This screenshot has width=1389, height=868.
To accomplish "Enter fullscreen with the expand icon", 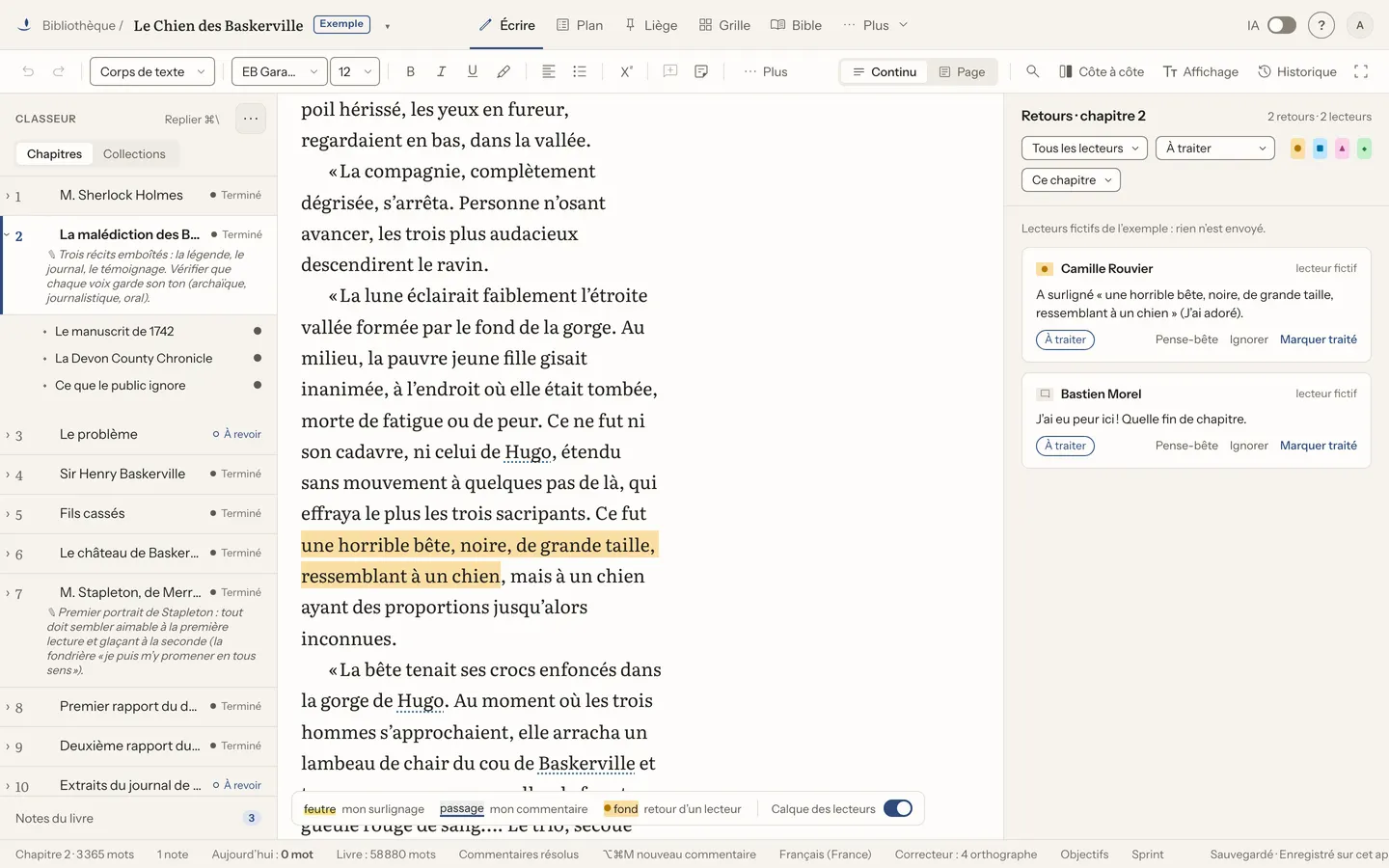I will coord(1361,71).
